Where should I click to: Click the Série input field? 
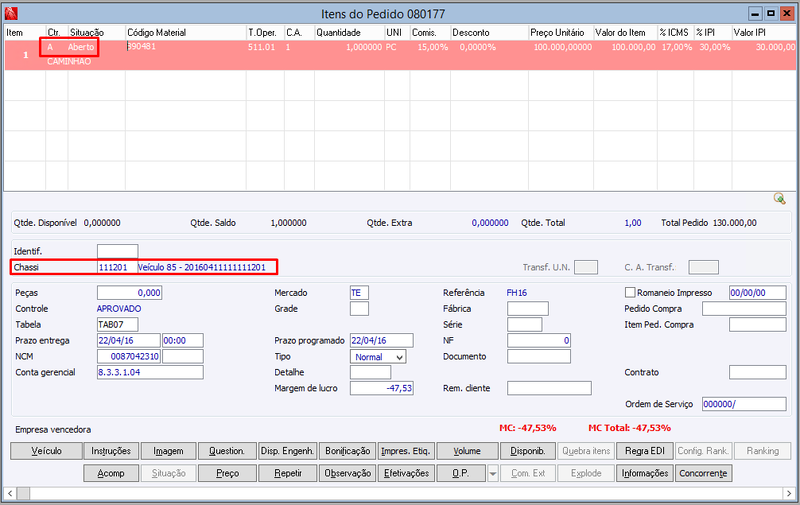point(524,324)
